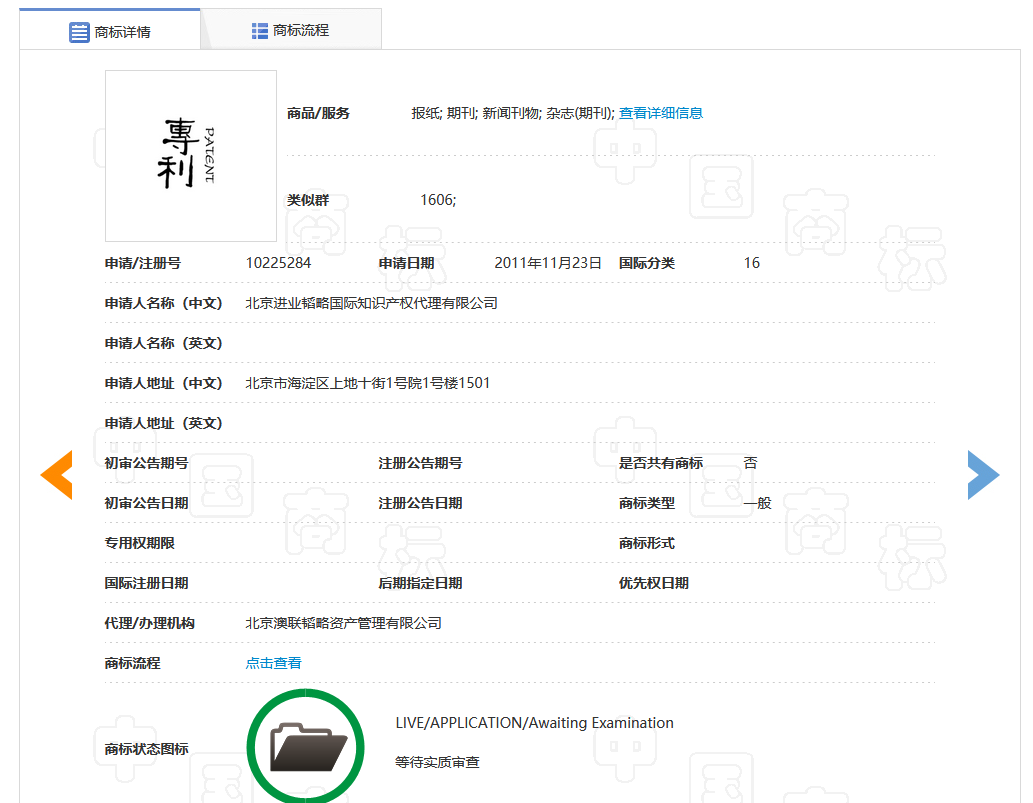The image size is (1033, 803).
Task: Select international class value 16
Action: tap(752, 263)
